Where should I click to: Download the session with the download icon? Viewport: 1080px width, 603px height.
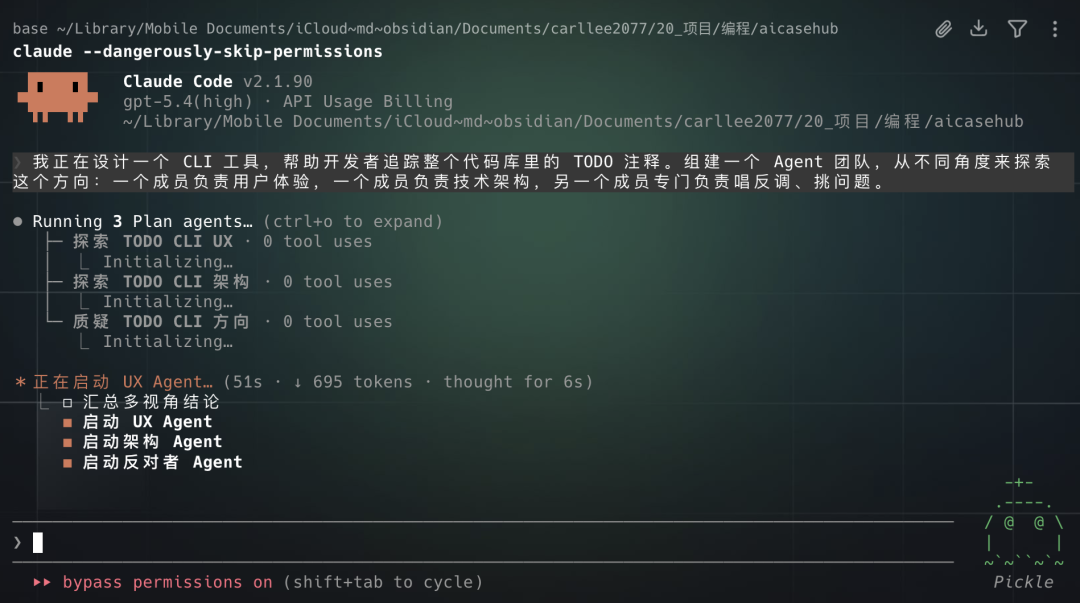coord(980,28)
